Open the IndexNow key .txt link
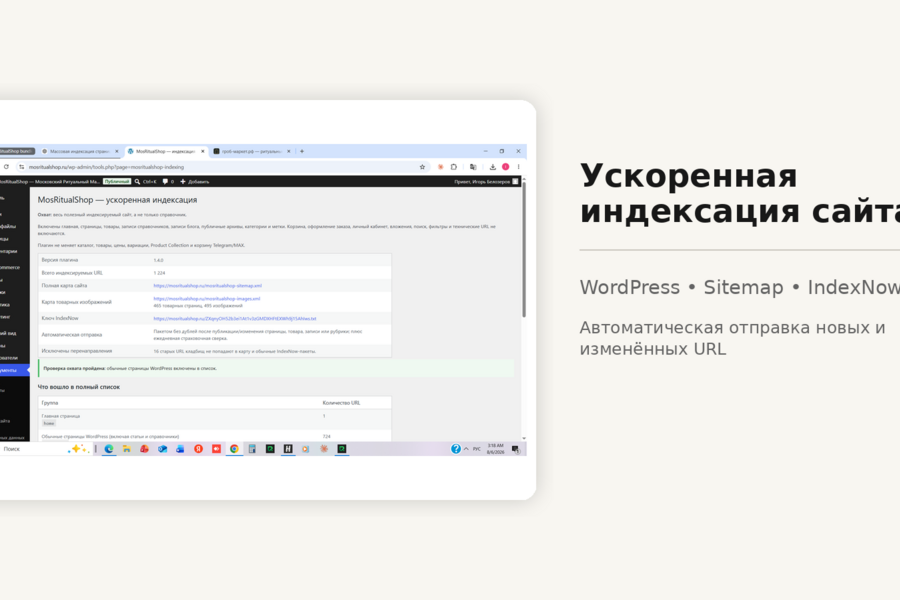This screenshot has height=600, width=900. click(x=235, y=318)
